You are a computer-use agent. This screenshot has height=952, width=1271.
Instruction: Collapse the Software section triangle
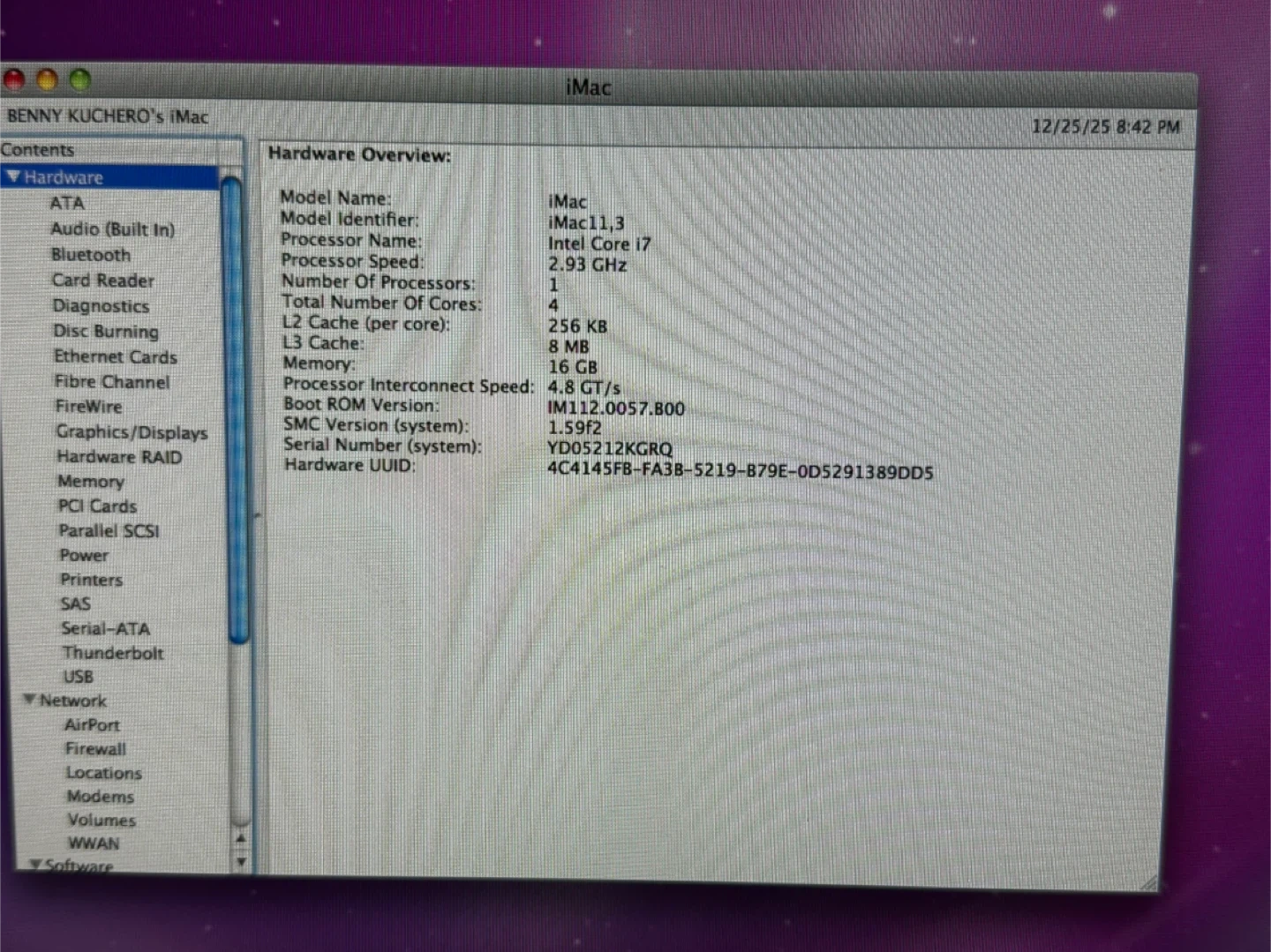[34, 865]
